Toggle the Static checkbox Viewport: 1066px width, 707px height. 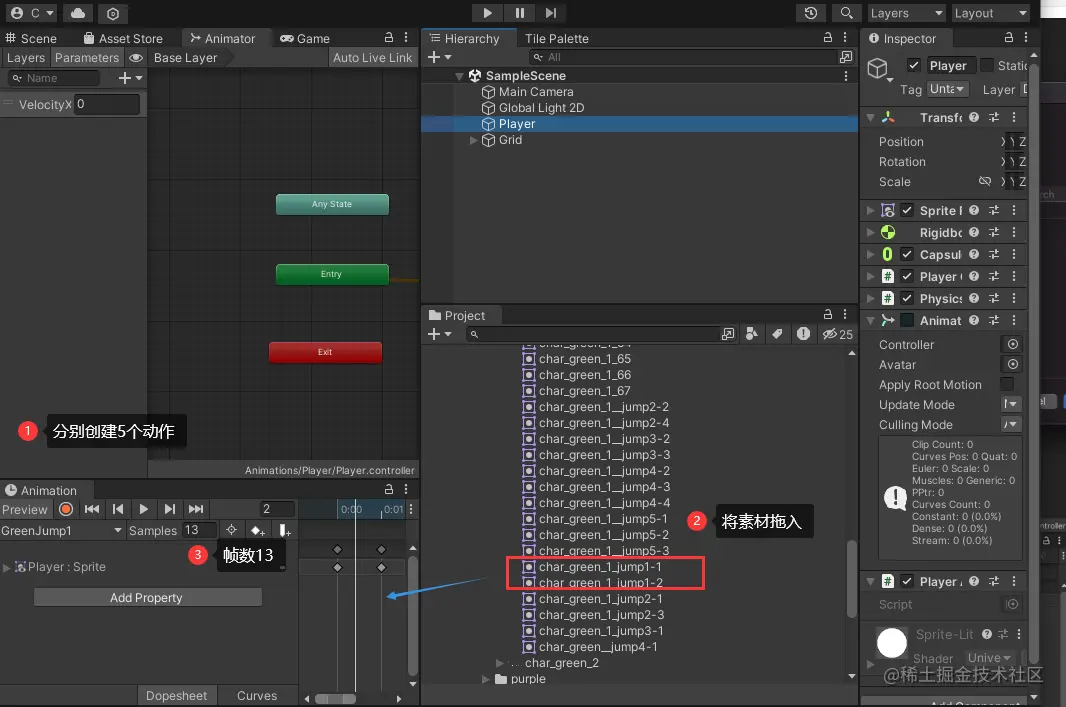[x=986, y=65]
